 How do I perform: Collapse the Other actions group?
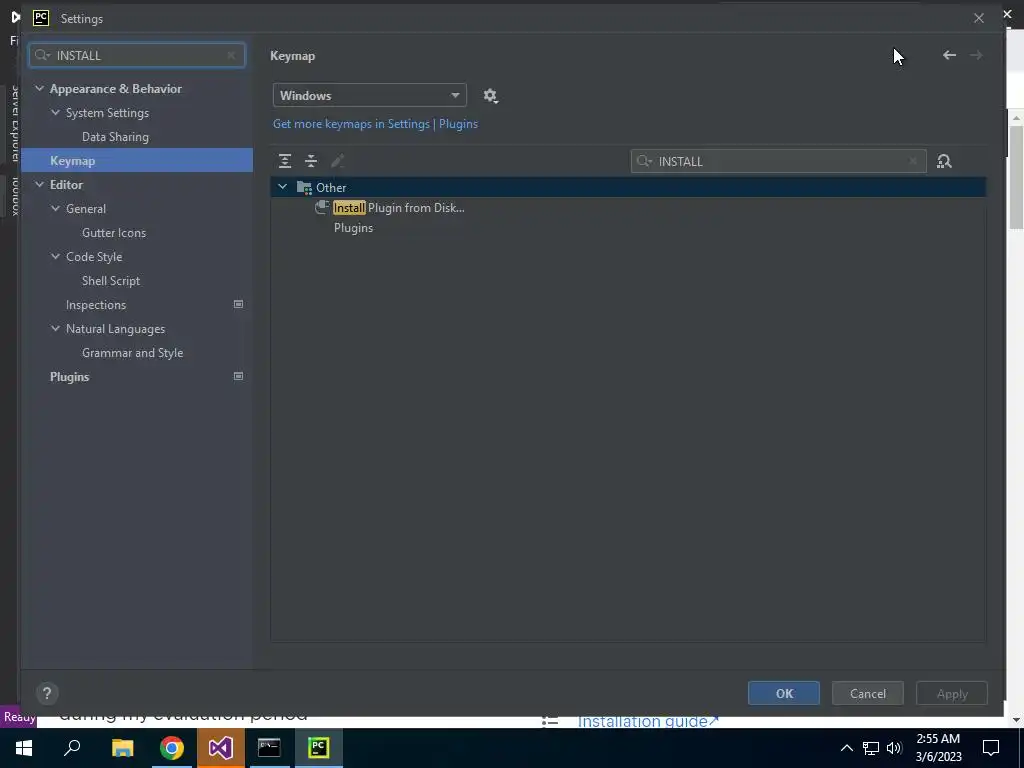pos(282,187)
